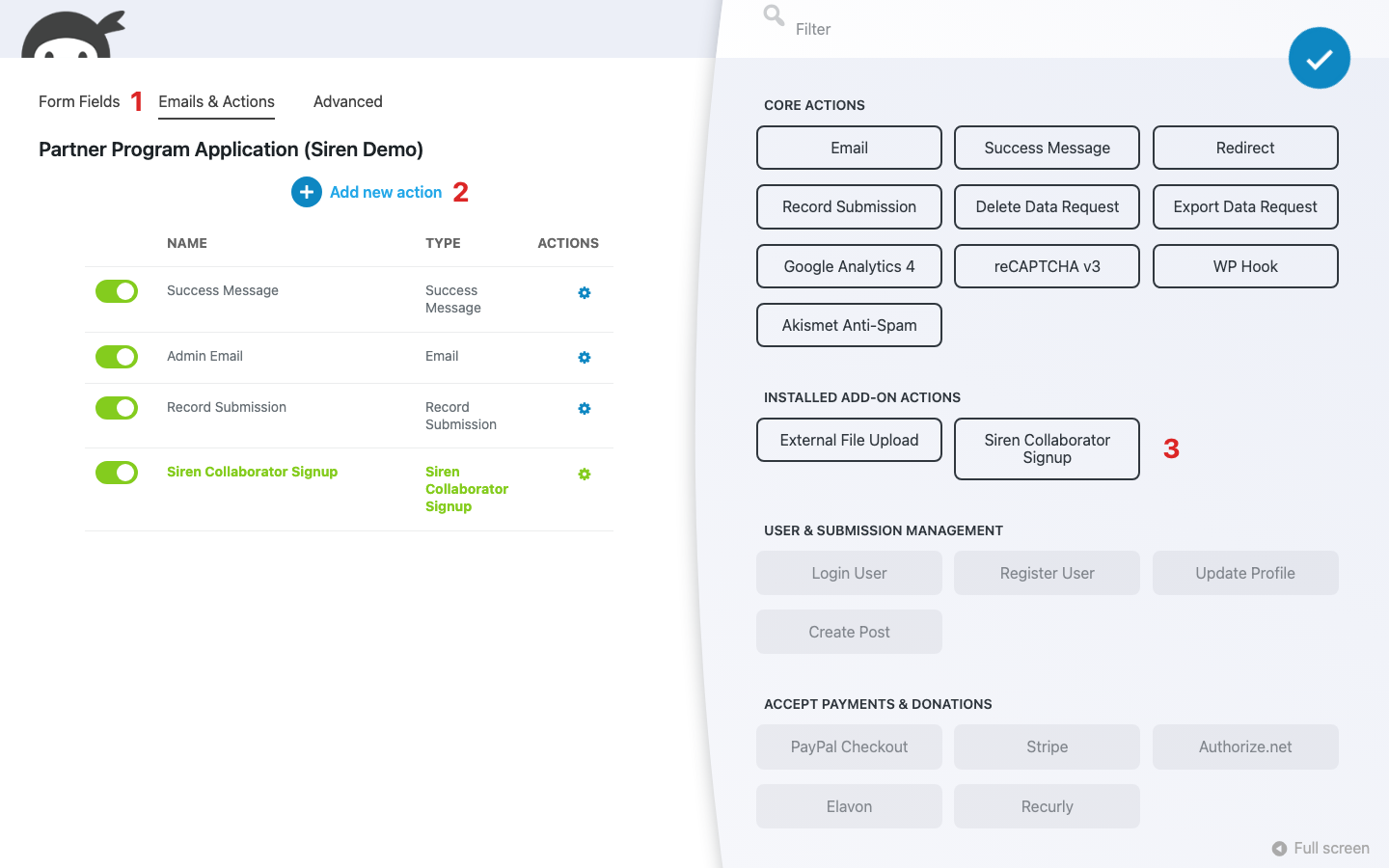Switch to the Form Fields tab
Screen dimensions: 1389x868
pyautogui.click(x=79, y=101)
